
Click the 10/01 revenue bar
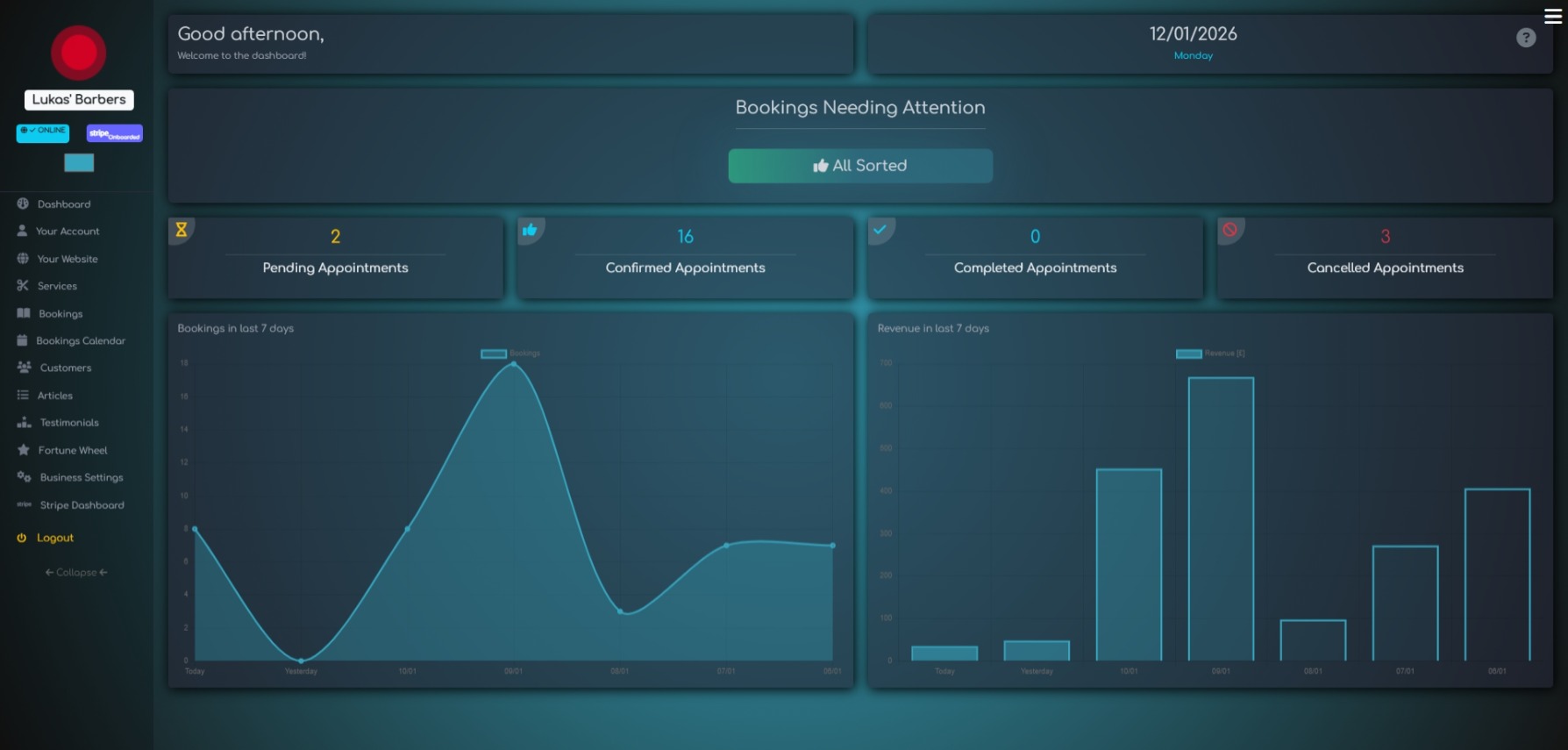pos(1129,565)
